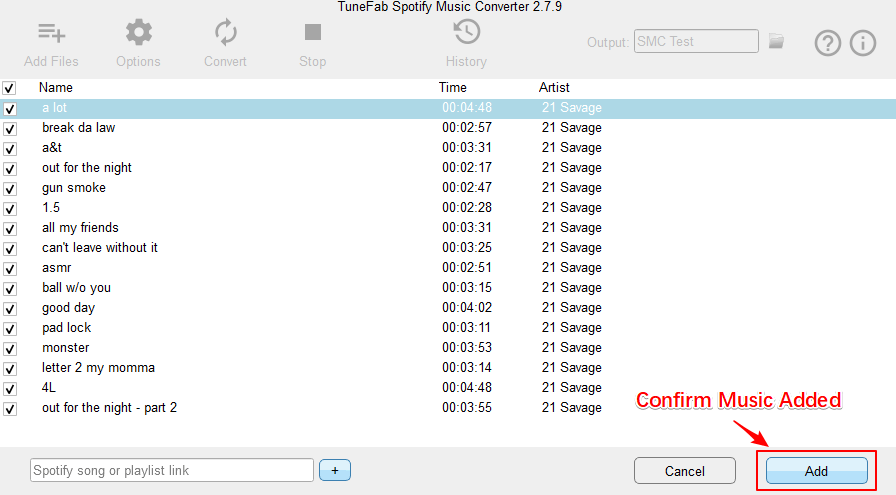Uncheck the 'letter 2 my momma' checkbox
The height and width of the screenshot is (495, 896).
pos(10,369)
